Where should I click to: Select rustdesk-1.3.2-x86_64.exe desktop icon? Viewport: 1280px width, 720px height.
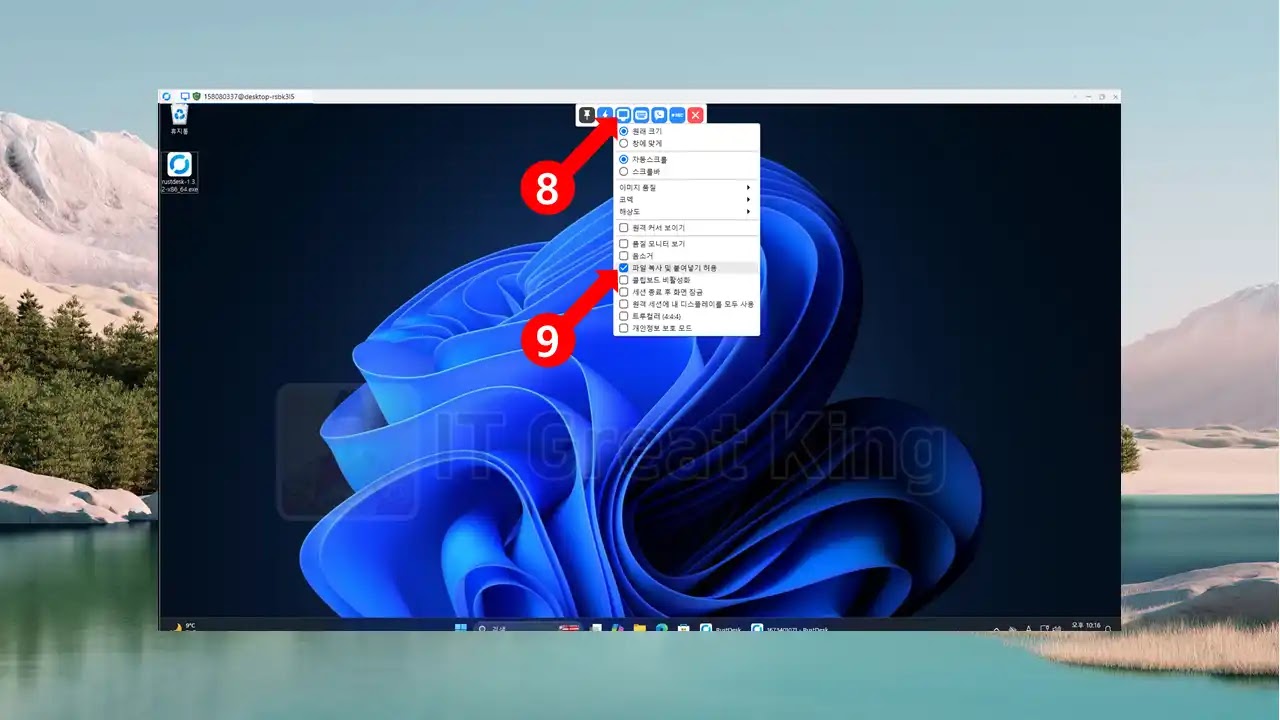180,172
